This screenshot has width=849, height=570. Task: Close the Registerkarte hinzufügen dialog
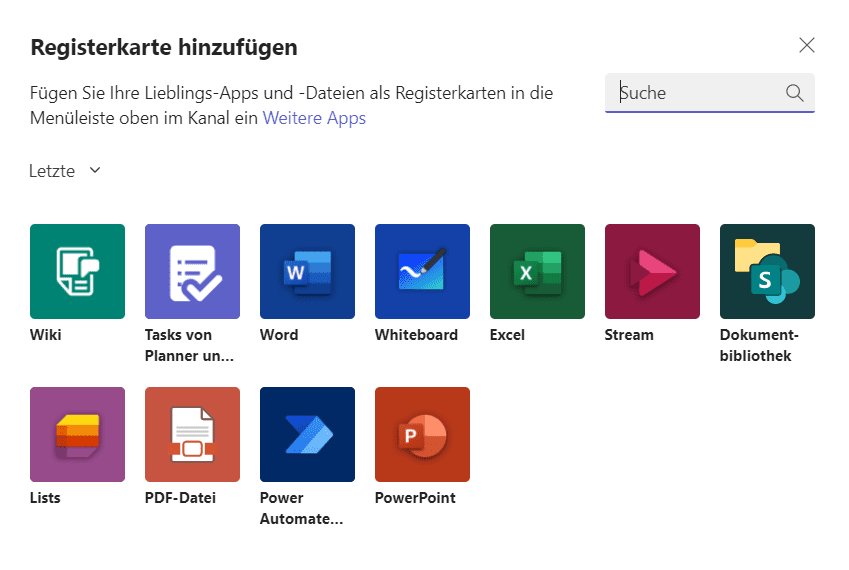(x=807, y=45)
